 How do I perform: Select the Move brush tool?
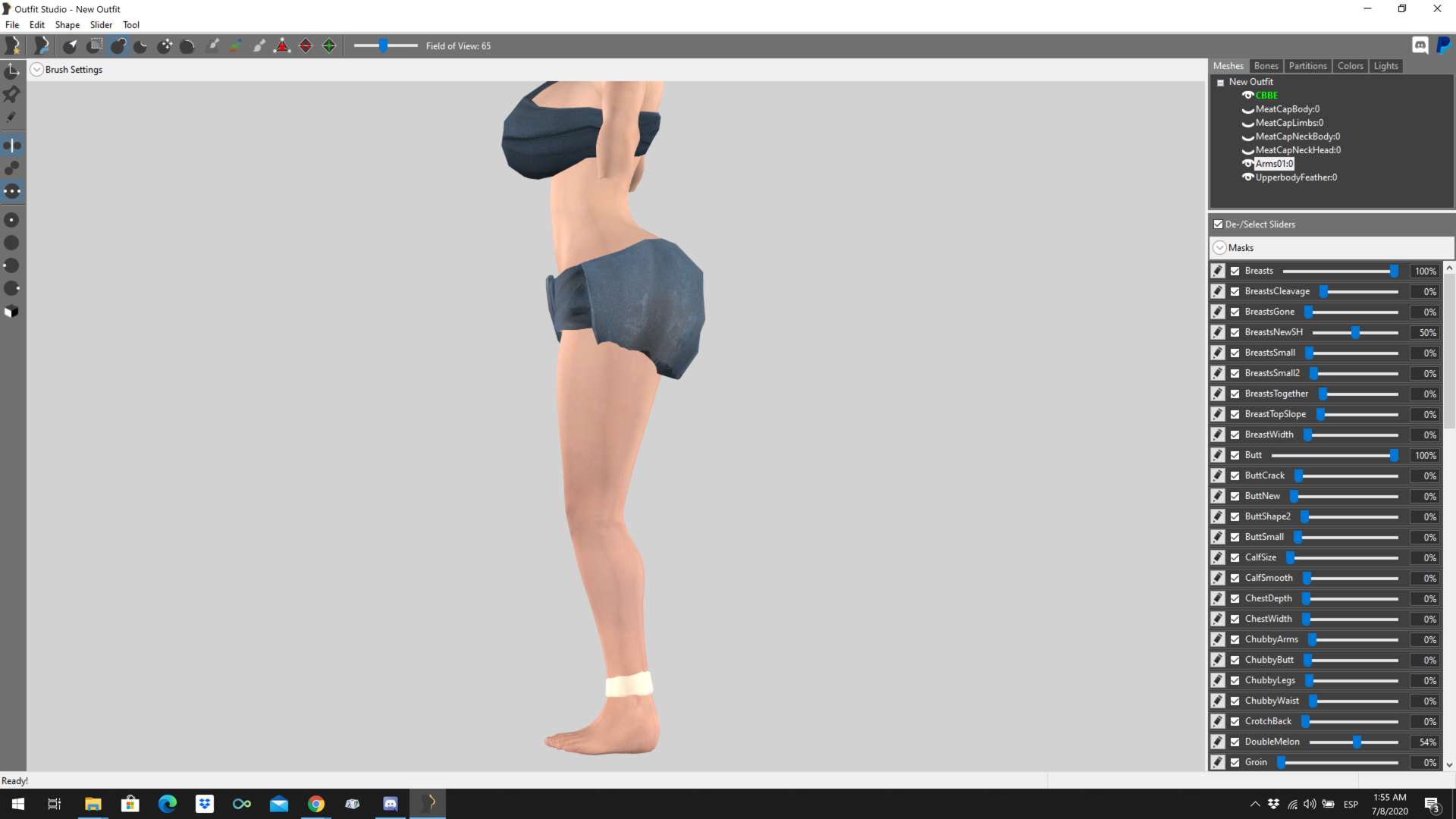[x=165, y=46]
